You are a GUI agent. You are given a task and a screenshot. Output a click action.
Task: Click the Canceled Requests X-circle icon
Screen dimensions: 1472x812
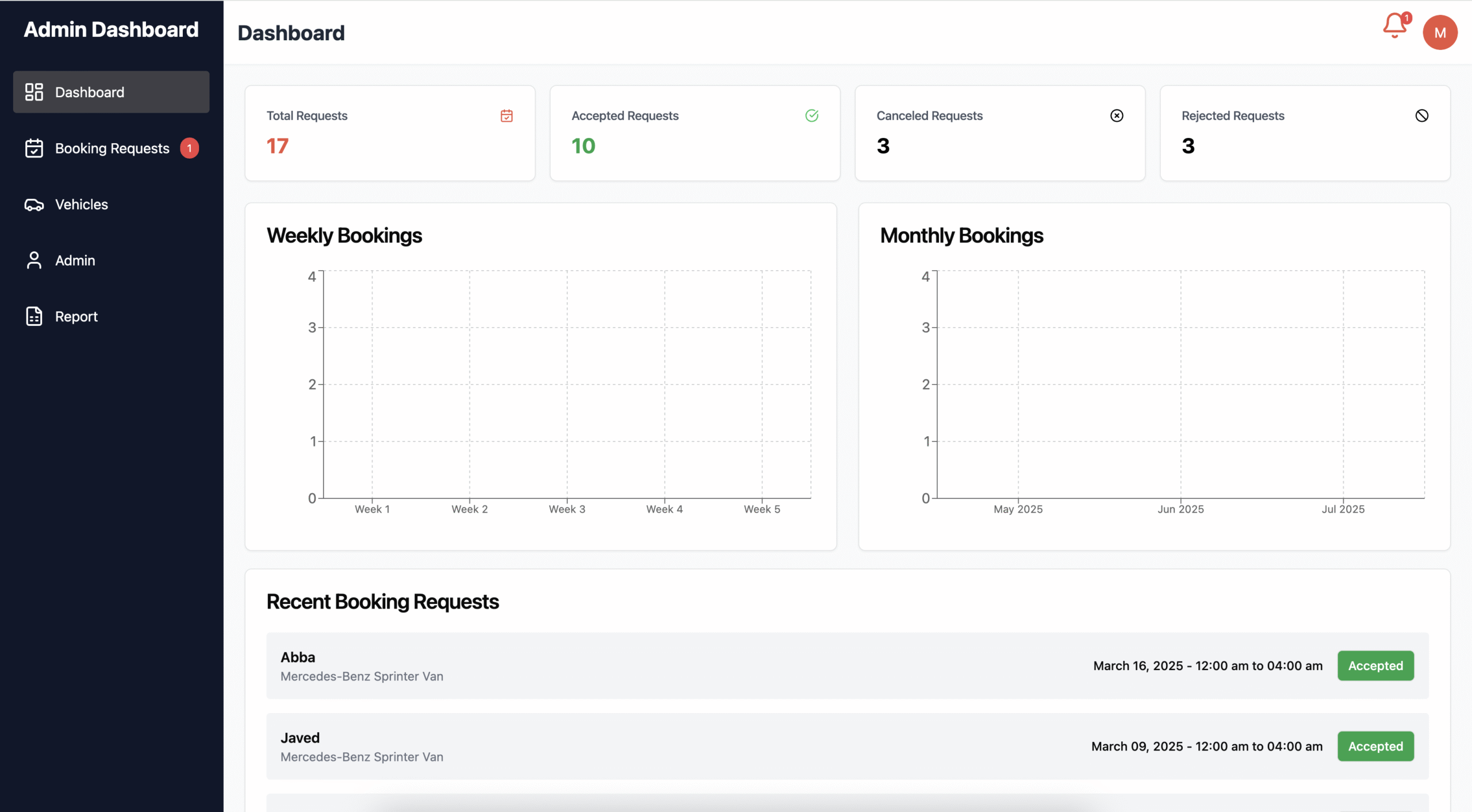(x=1116, y=116)
